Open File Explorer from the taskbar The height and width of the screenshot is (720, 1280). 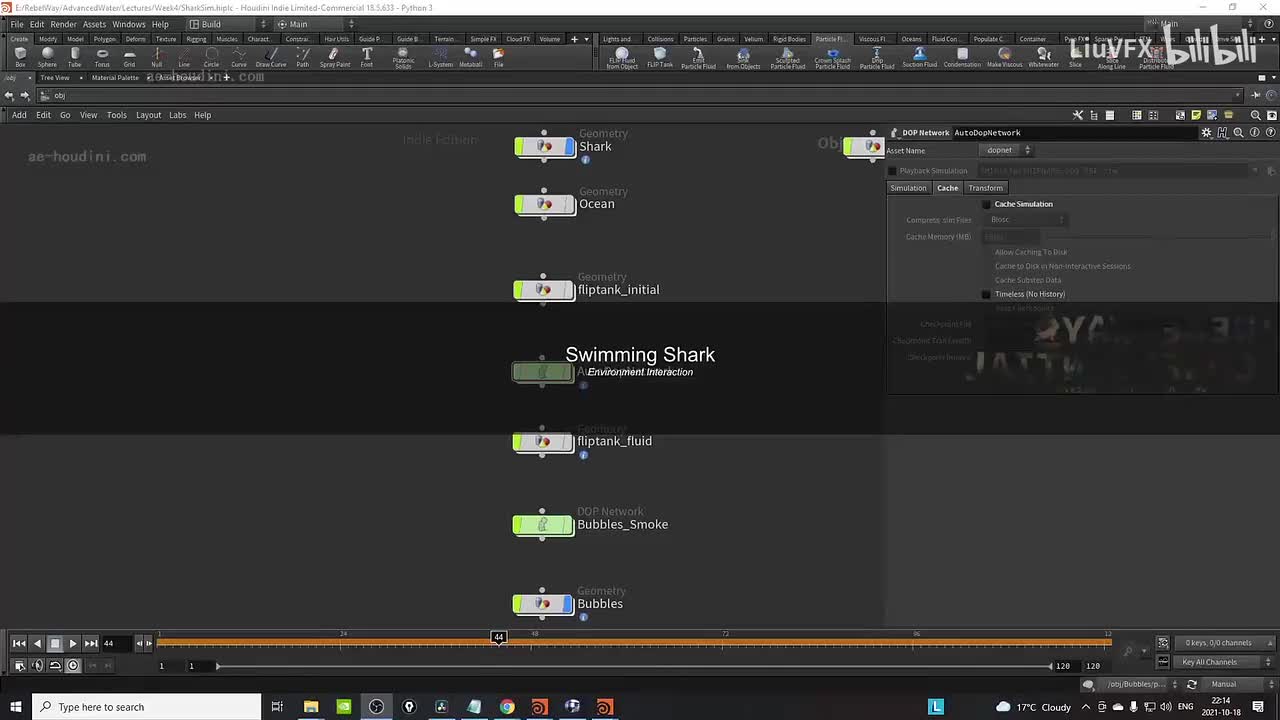[311, 707]
